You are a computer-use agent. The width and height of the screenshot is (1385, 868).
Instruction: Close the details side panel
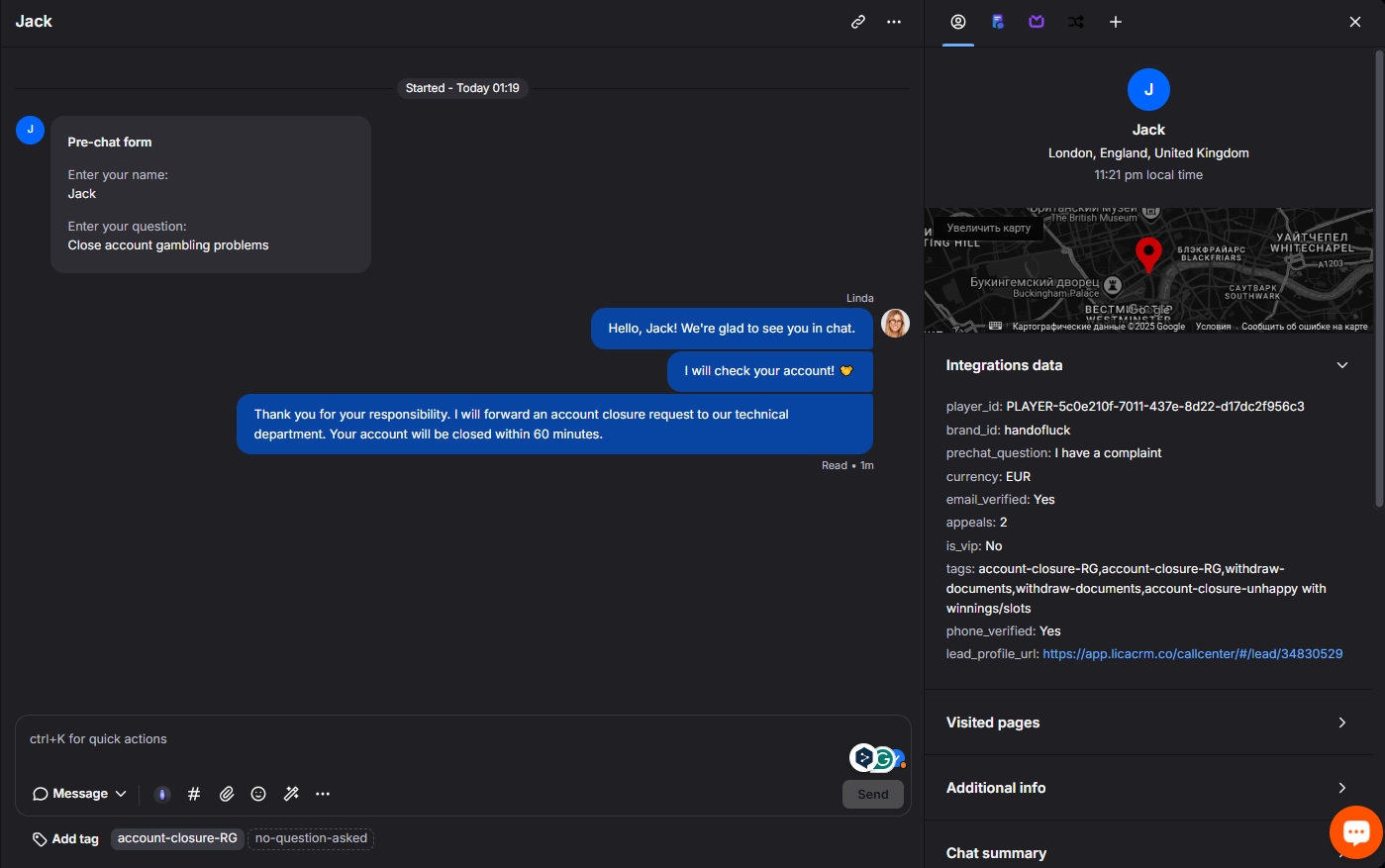(x=1355, y=22)
